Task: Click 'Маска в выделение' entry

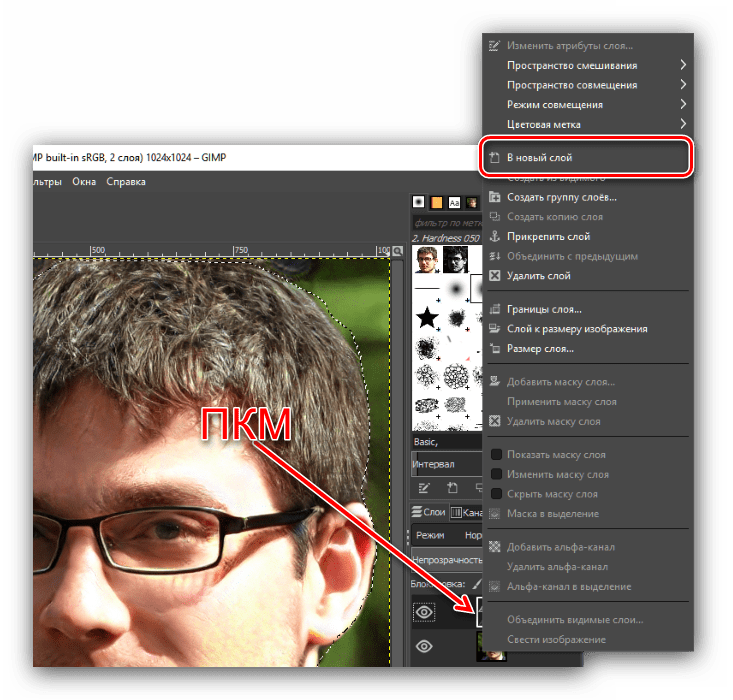Action: tap(586, 513)
